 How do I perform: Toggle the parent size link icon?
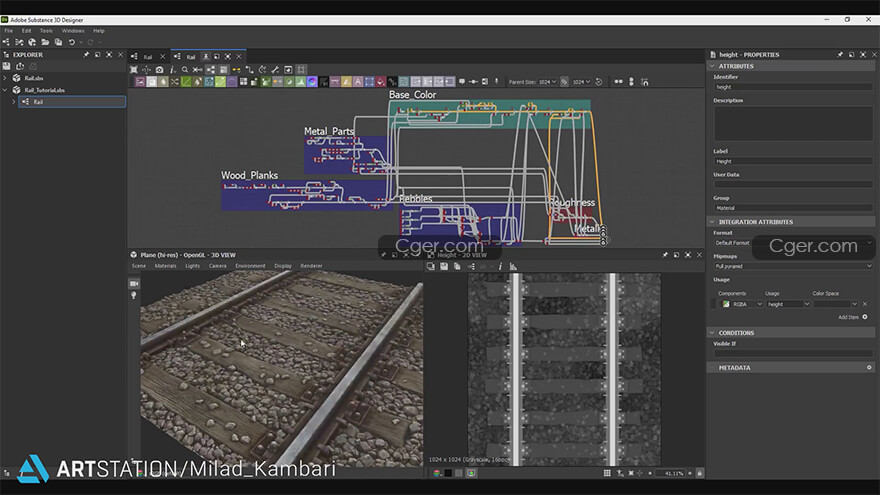(x=564, y=81)
